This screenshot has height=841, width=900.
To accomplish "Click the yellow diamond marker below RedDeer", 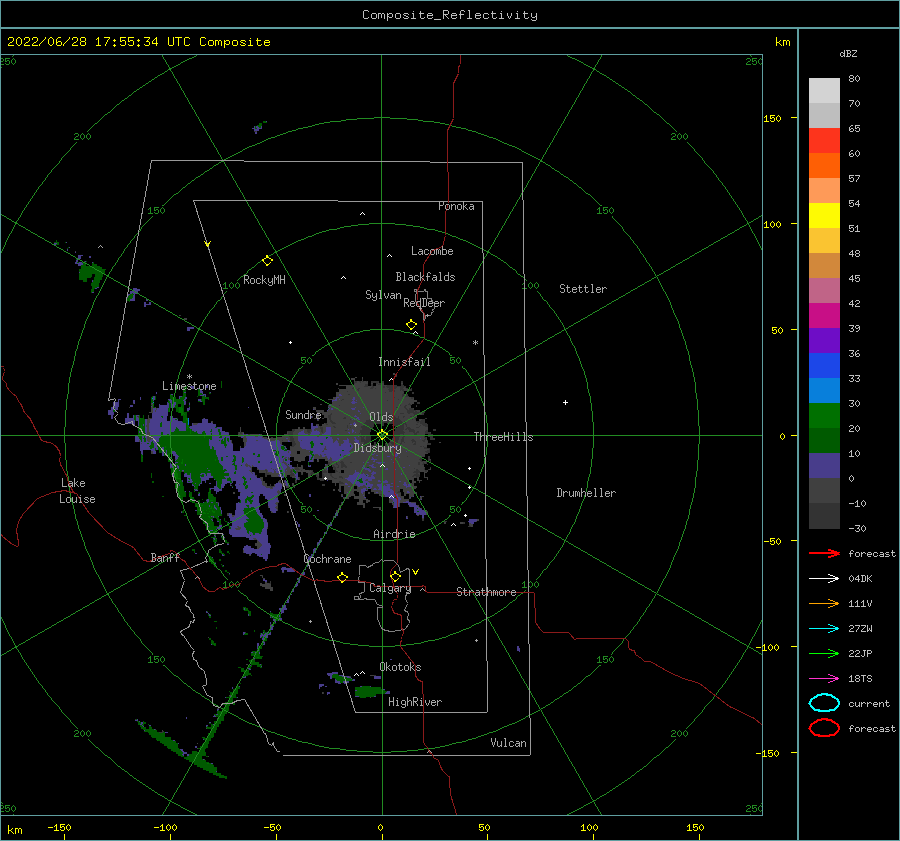I will coord(412,325).
